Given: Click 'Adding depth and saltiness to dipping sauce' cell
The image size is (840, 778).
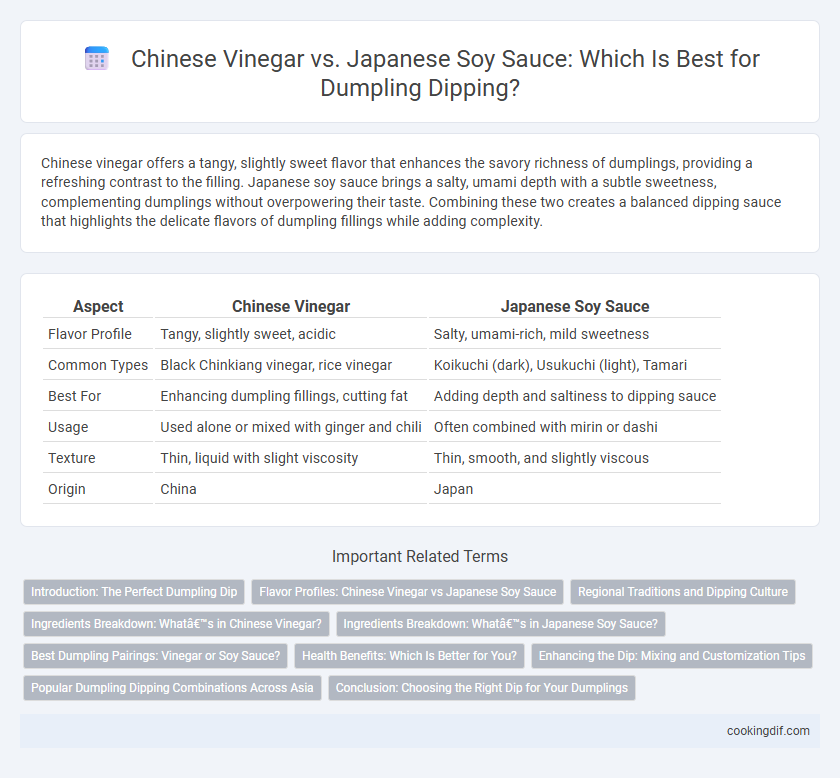Looking at the screenshot, I should pos(575,396).
